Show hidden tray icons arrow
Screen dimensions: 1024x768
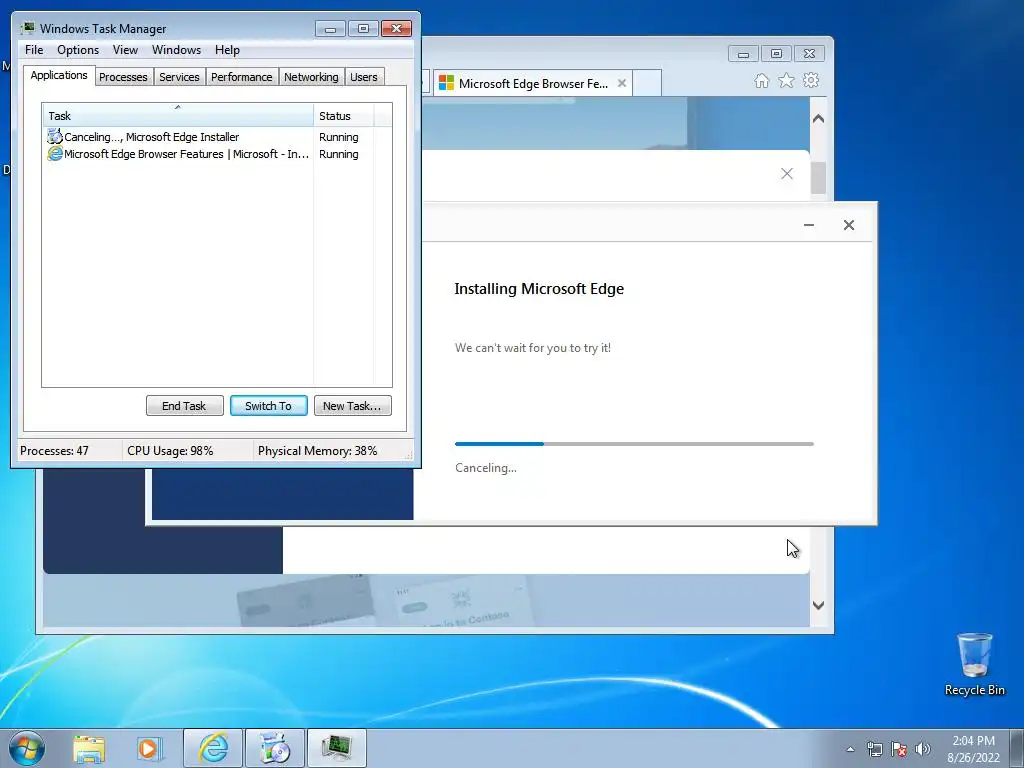850,749
